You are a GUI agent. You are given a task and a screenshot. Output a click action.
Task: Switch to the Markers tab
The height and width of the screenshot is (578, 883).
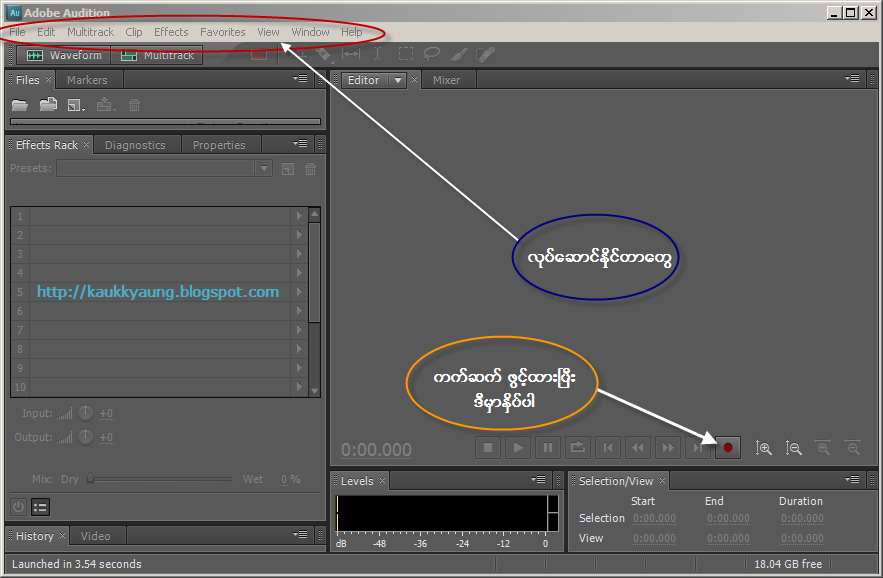point(87,80)
